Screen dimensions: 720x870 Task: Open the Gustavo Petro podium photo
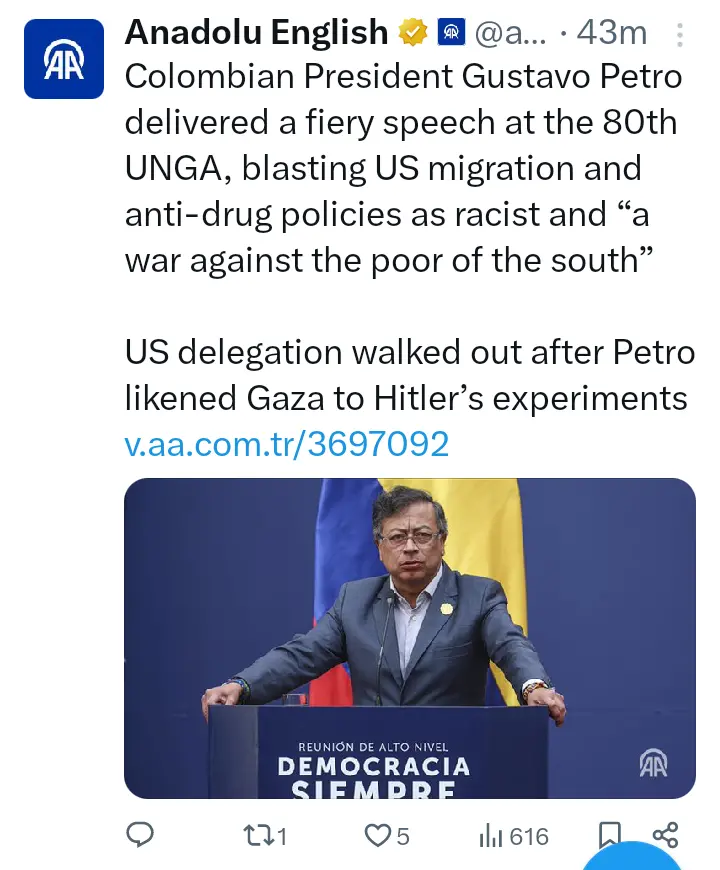409,638
